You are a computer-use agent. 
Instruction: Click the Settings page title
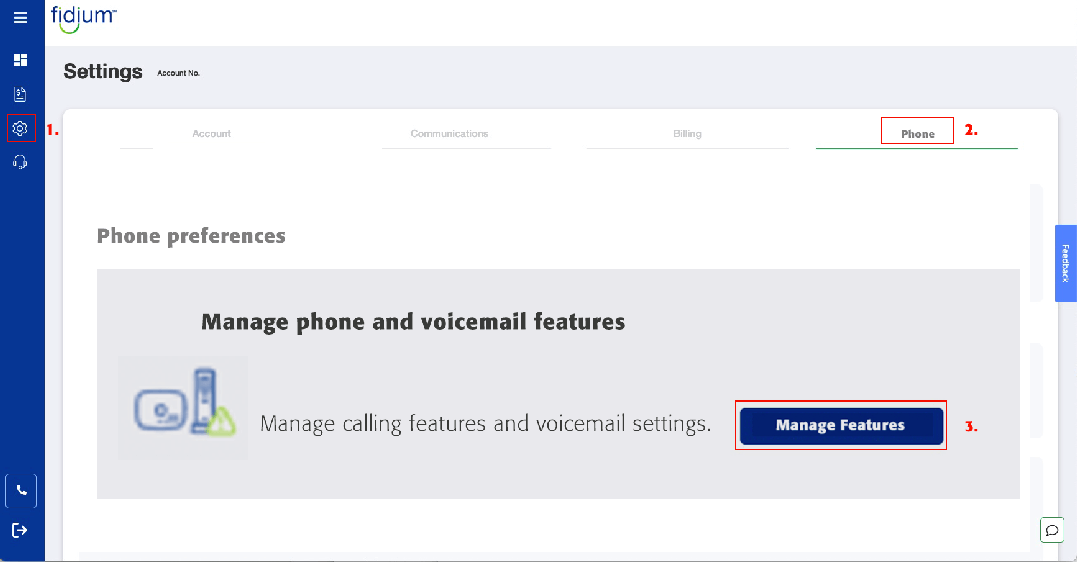tap(103, 72)
